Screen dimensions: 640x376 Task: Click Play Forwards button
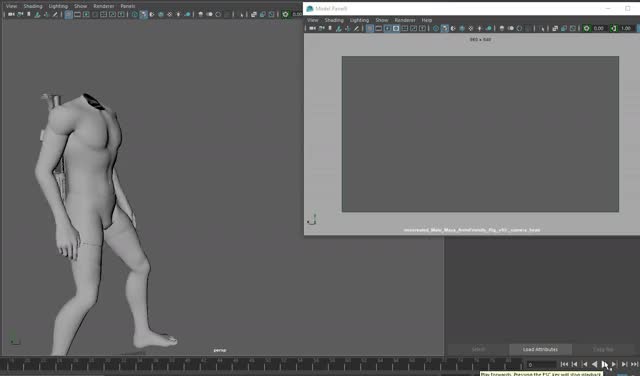[604, 364]
